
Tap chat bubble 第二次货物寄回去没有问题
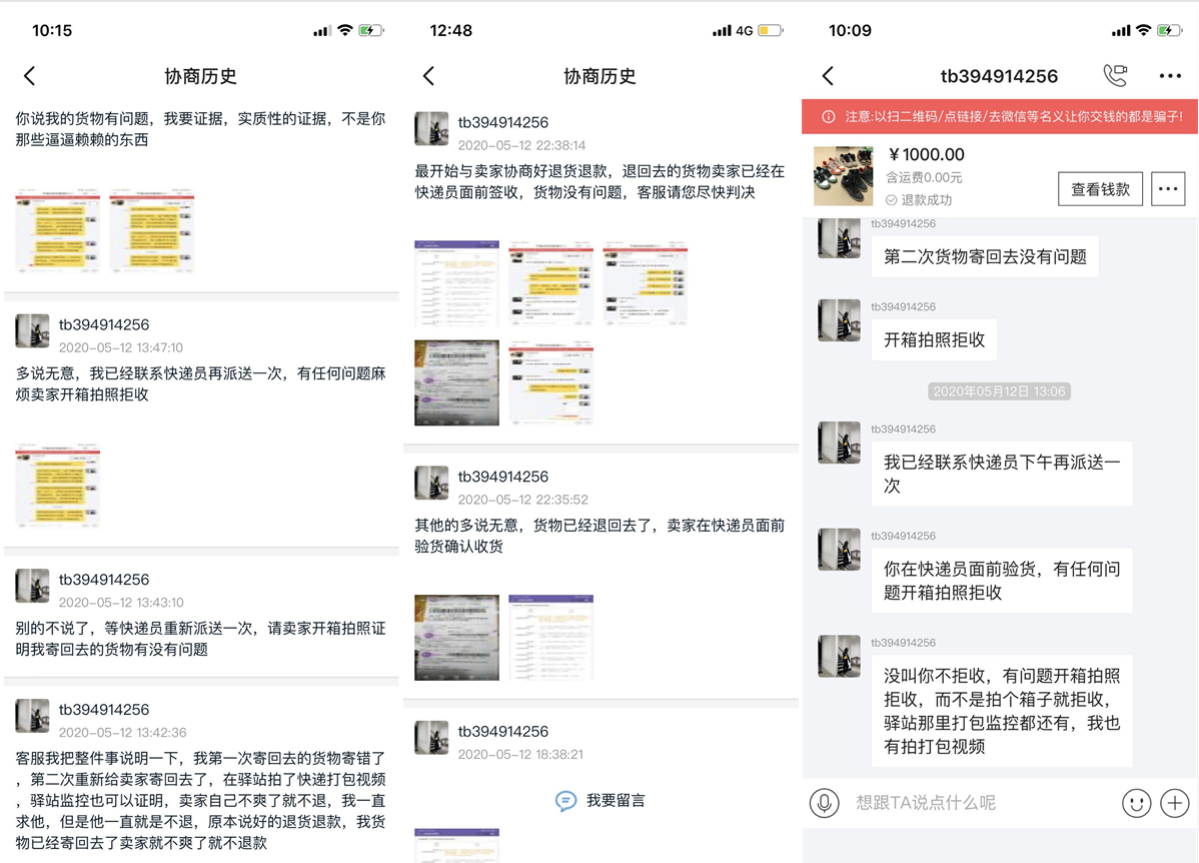tap(985, 257)
